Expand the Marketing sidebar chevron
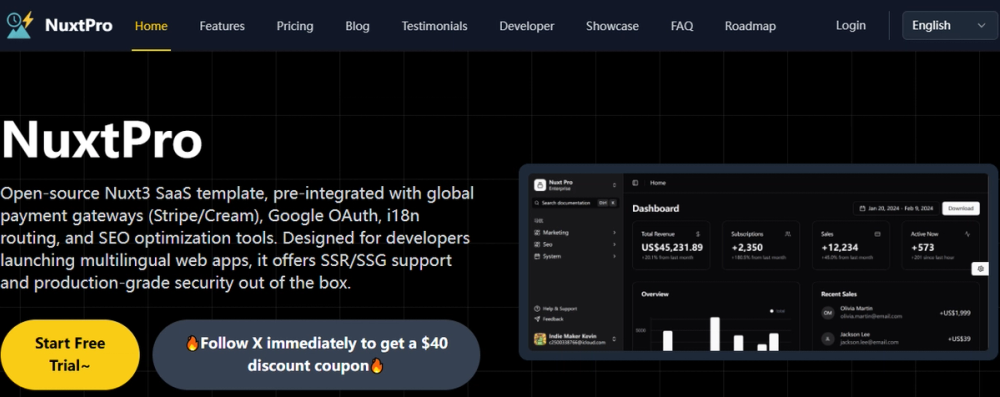Screen dimensions: 1000x397 (x=614, y=232)
